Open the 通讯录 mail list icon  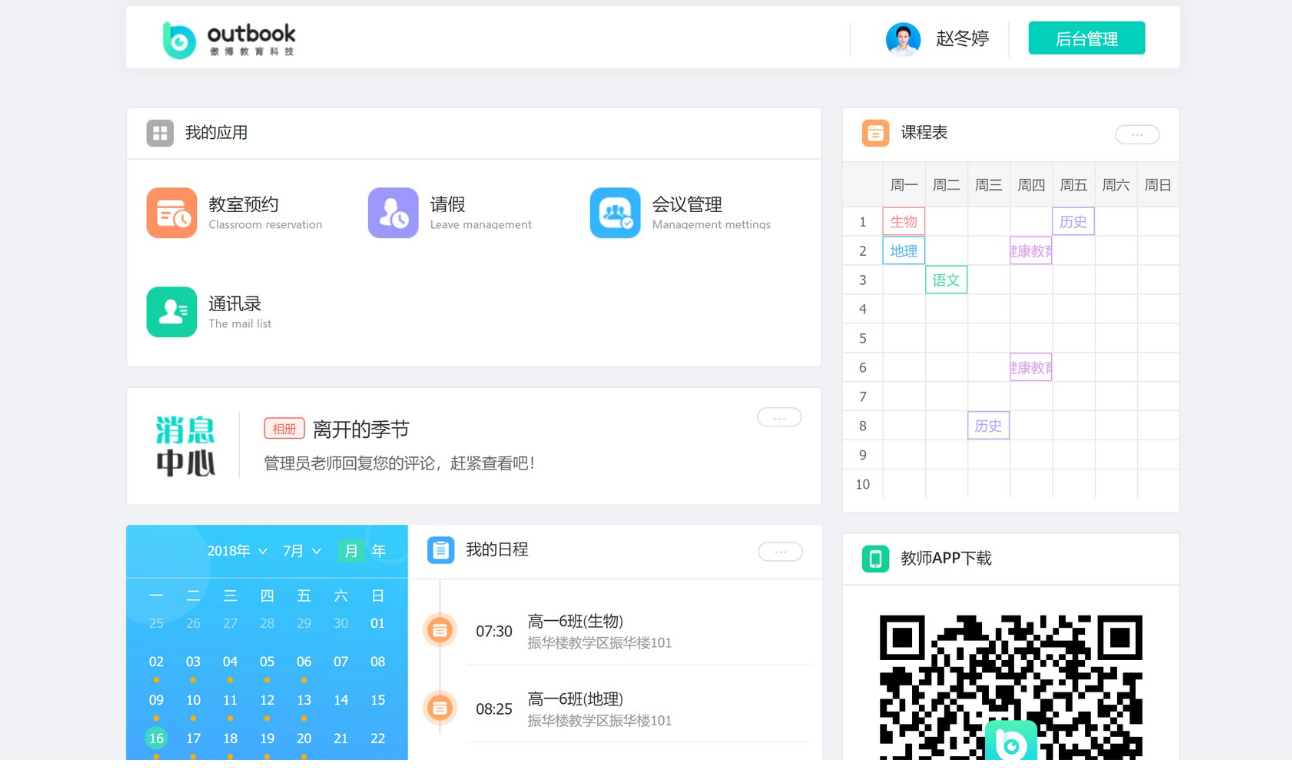tap(172, 312)
